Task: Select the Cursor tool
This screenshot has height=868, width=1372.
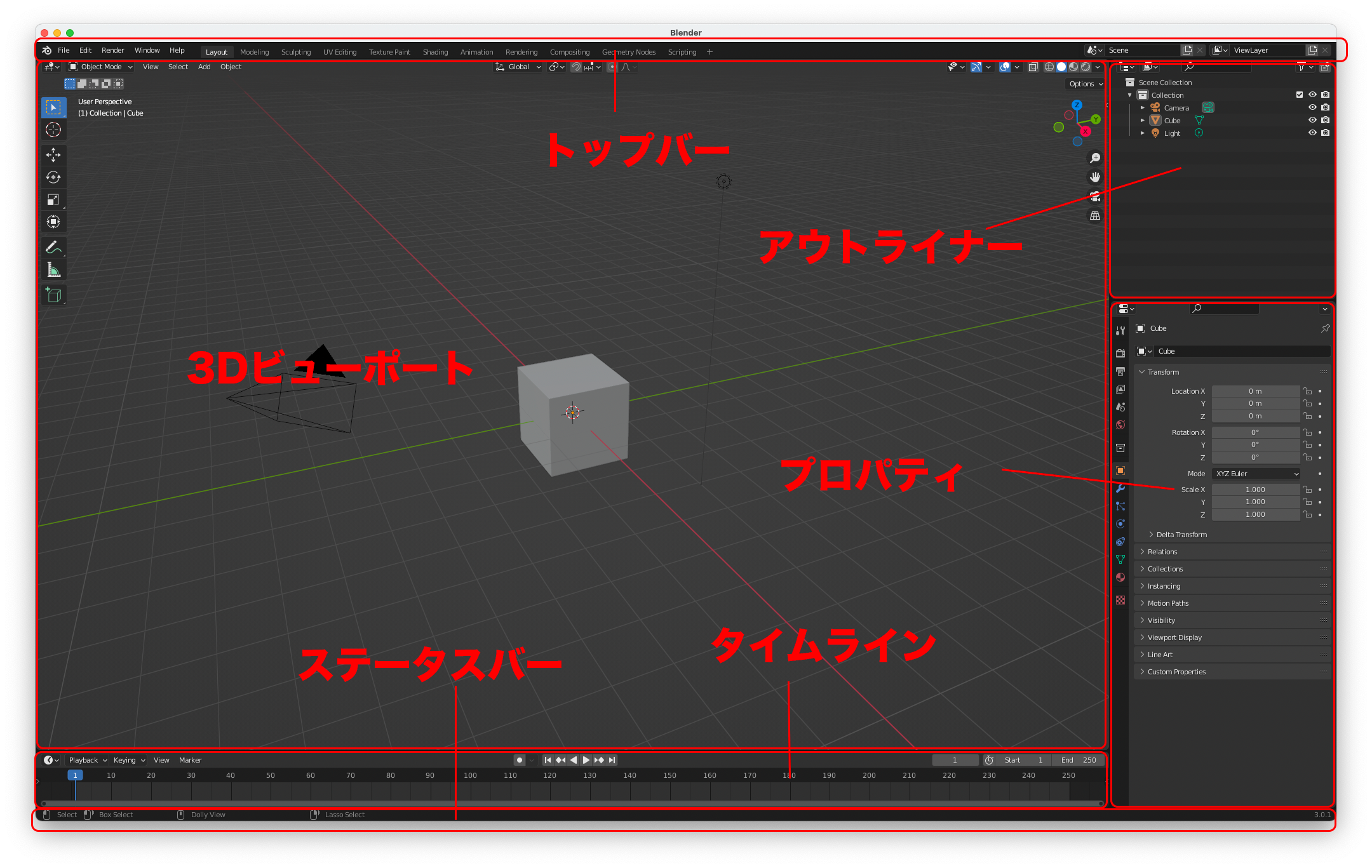Action: point(54,130)
